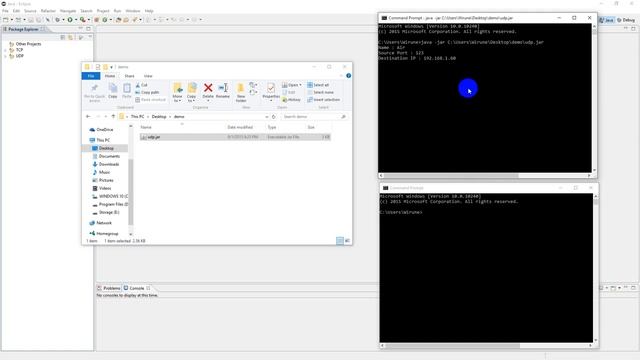The image size is (640, 360).
Task: Click Copy path in the ribbon
Action: (147, 92)
